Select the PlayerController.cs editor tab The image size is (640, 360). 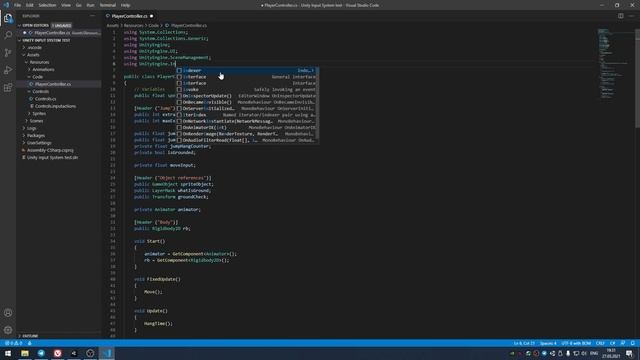(x=129, y=16)
